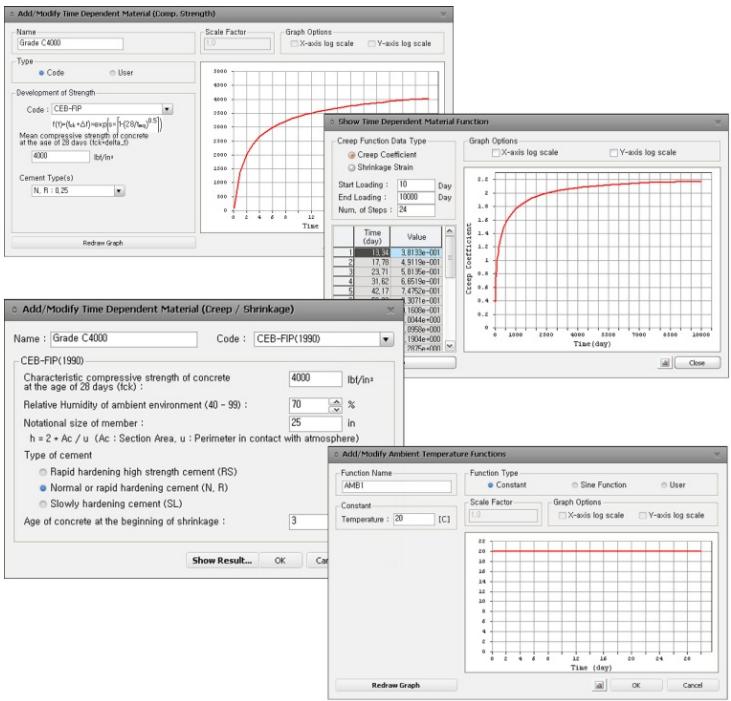Image resolution: width=731 pixels, height=701 pixels.
Task: Click the scroll down arrow of the creep table
Action: pyautogui.click(x=449, y=346)
